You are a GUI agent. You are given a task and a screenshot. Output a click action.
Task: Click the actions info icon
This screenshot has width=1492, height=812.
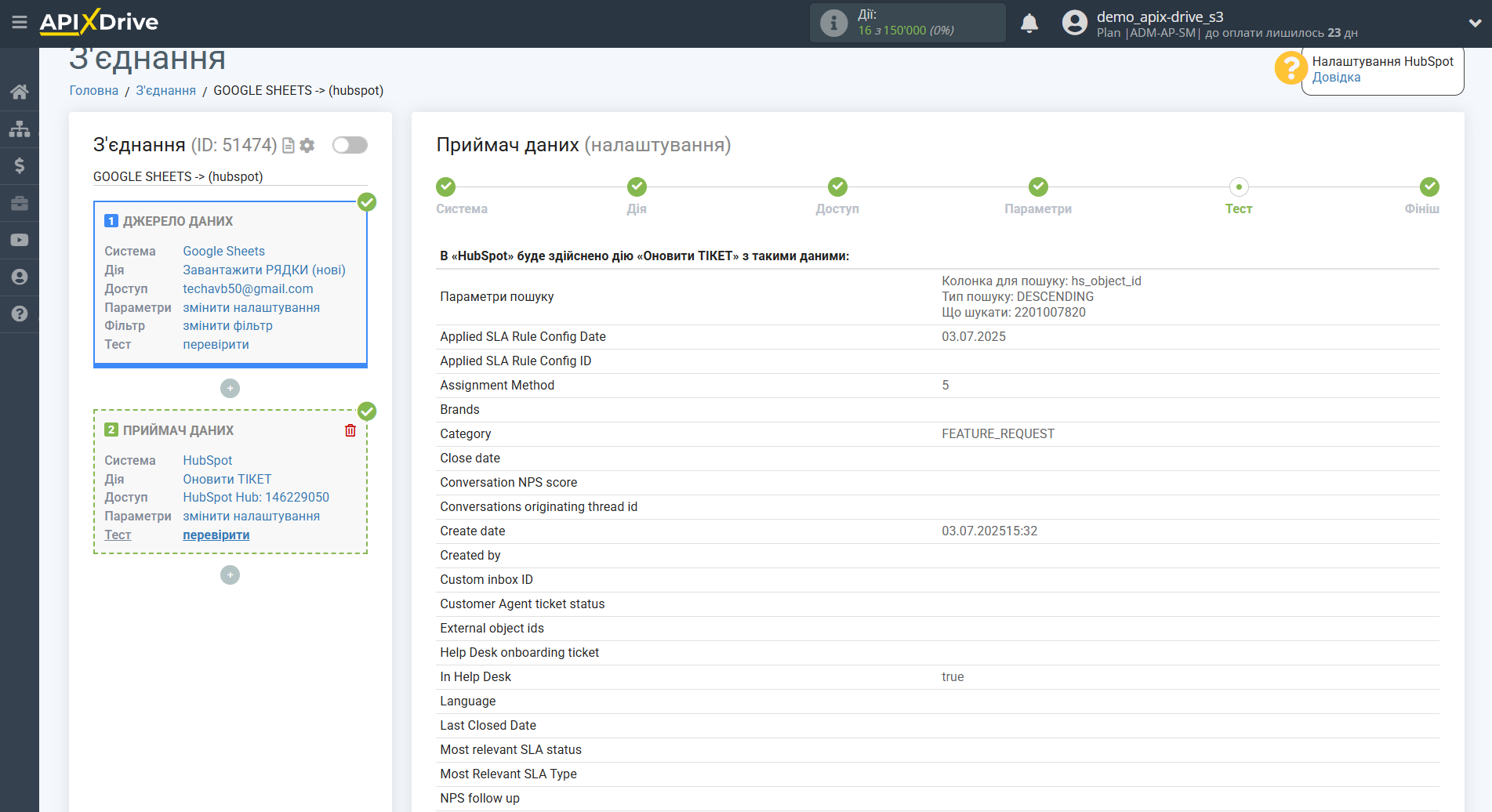pyautogui.click(x=833, y=23)
